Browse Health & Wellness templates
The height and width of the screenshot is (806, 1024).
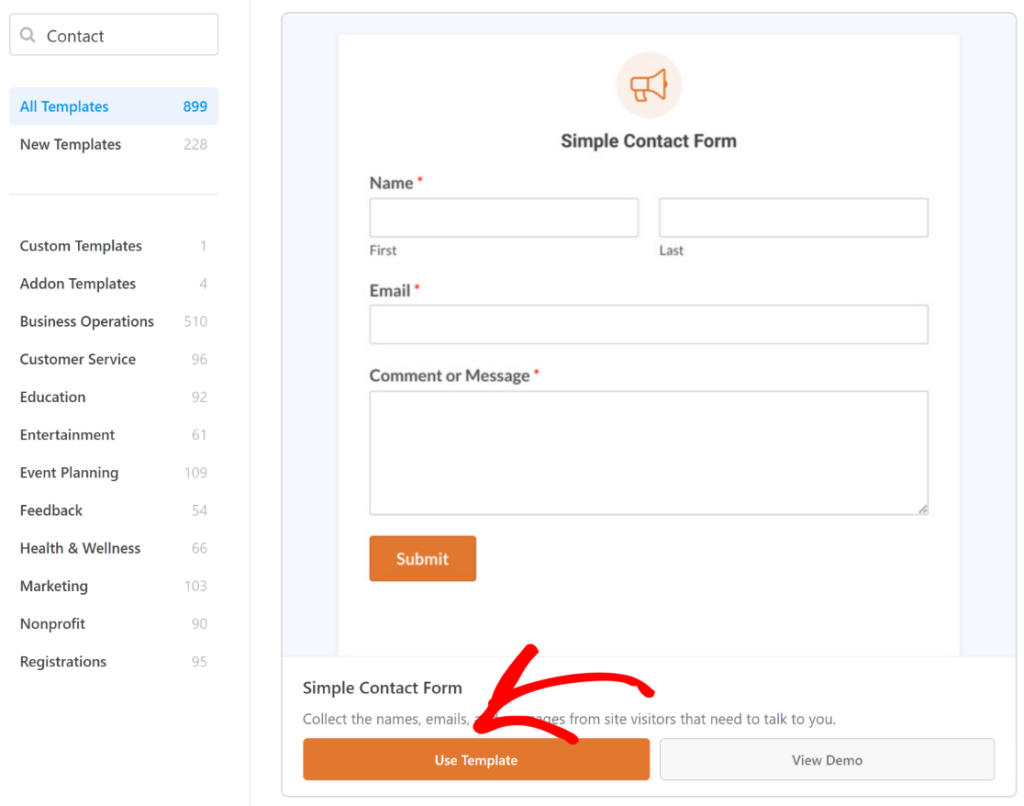(80, 548)
